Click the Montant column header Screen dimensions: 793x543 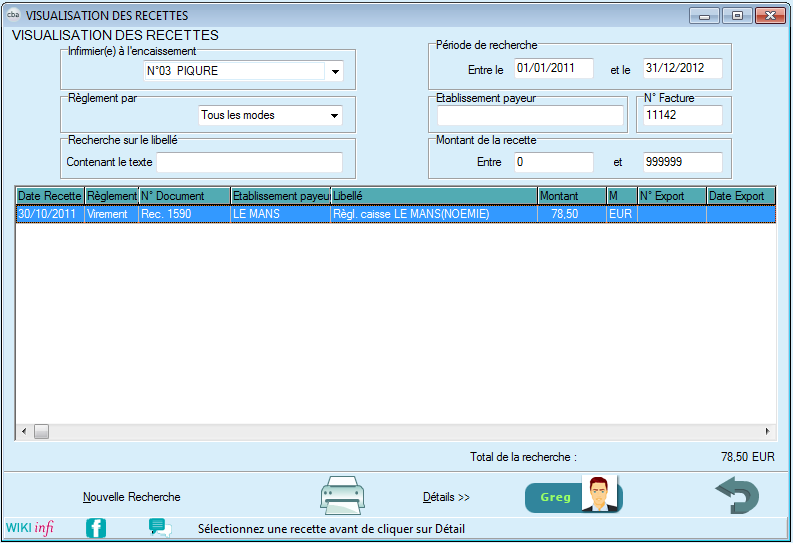point(572,196)
